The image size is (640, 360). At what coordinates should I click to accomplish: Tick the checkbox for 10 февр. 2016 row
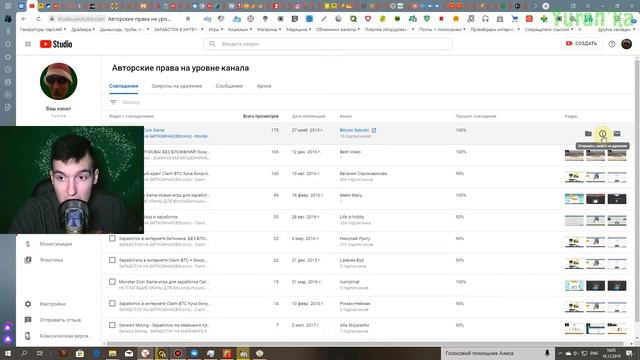click(112, 303)
